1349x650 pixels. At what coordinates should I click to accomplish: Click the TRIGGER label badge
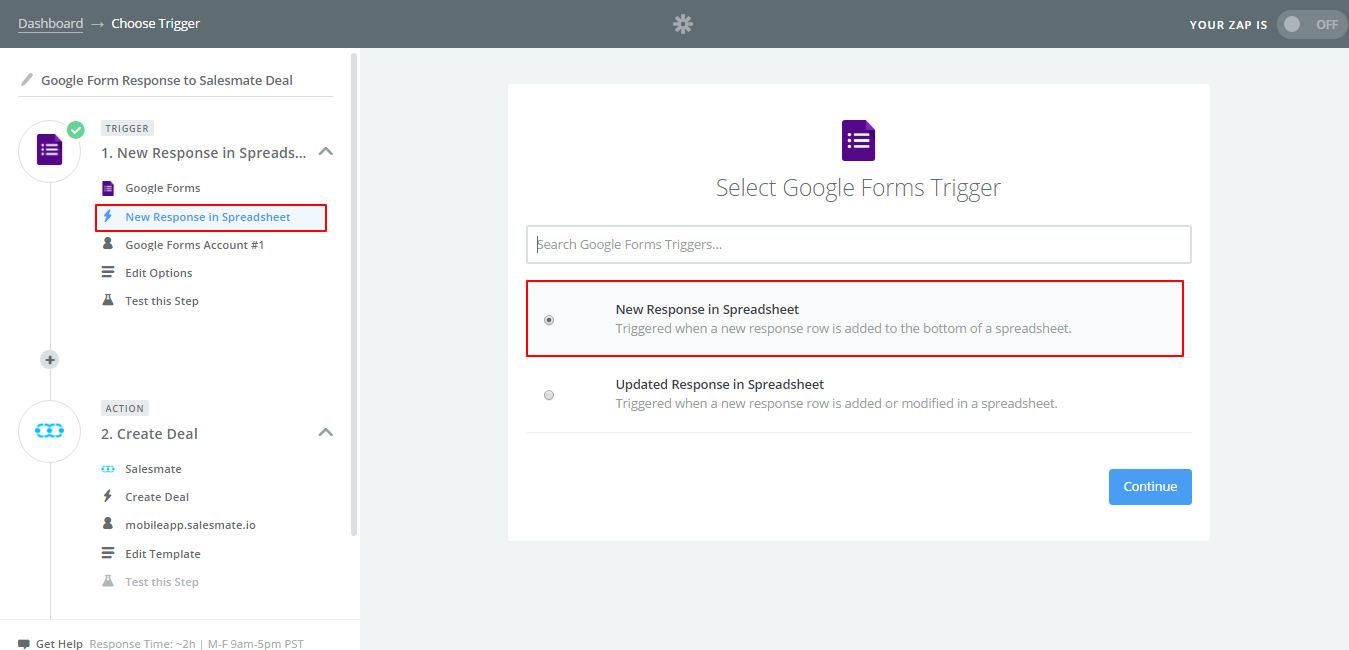pos(127,128)
